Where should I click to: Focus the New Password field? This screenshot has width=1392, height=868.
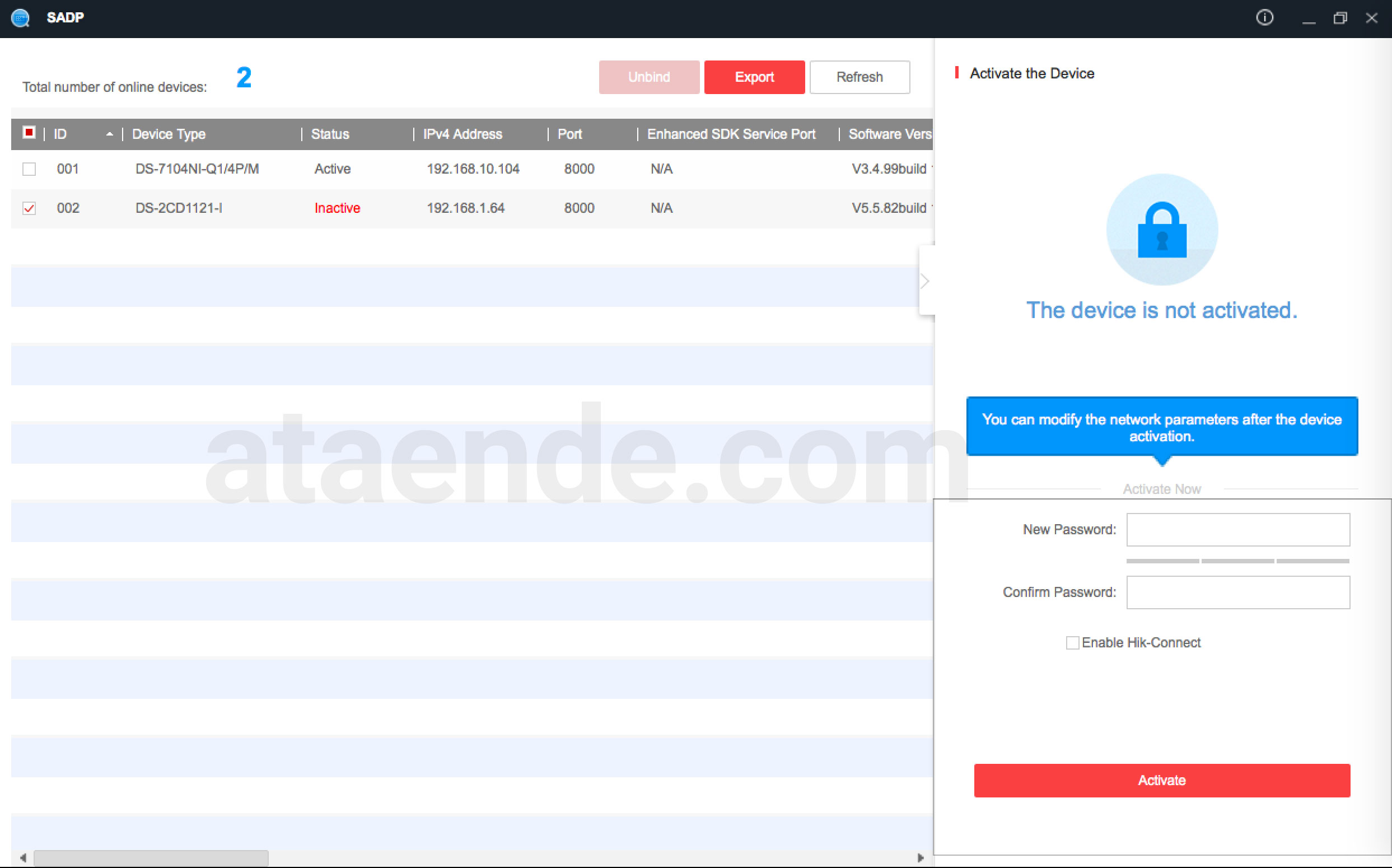(1238, 529)
